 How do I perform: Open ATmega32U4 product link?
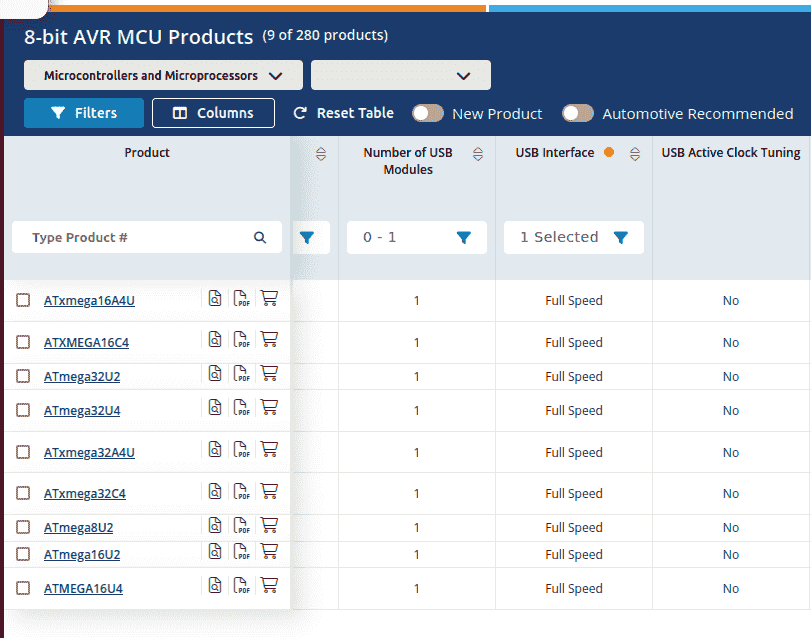pyautogui.click(x=82, y=411)
